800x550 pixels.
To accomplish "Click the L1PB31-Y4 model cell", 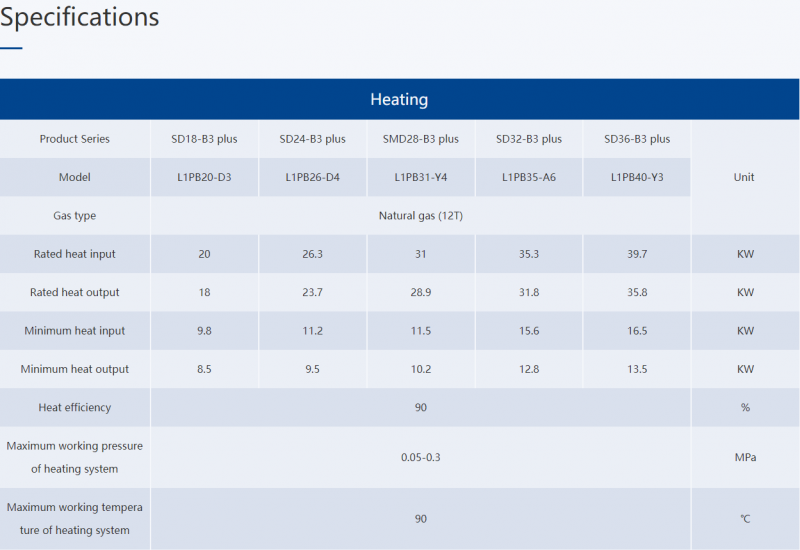I will pos(420,177).
